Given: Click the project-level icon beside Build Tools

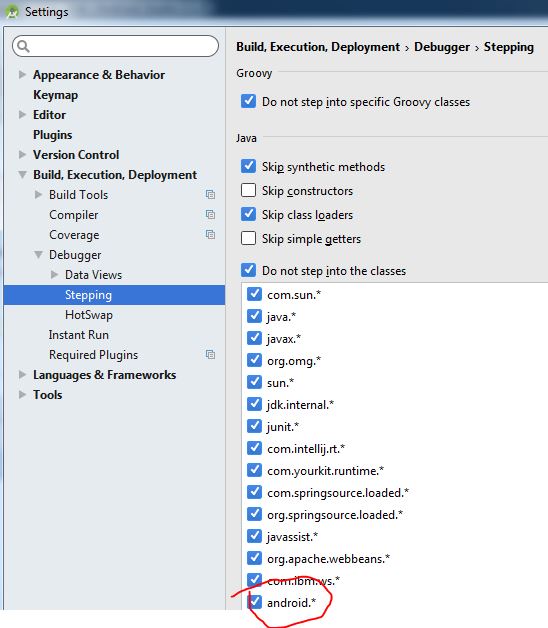Looking at the screenshot, I should (210, 195).
